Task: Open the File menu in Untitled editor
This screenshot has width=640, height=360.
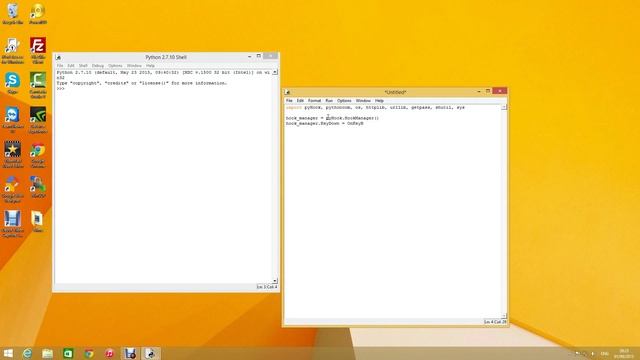Action: tap(289, 100)
